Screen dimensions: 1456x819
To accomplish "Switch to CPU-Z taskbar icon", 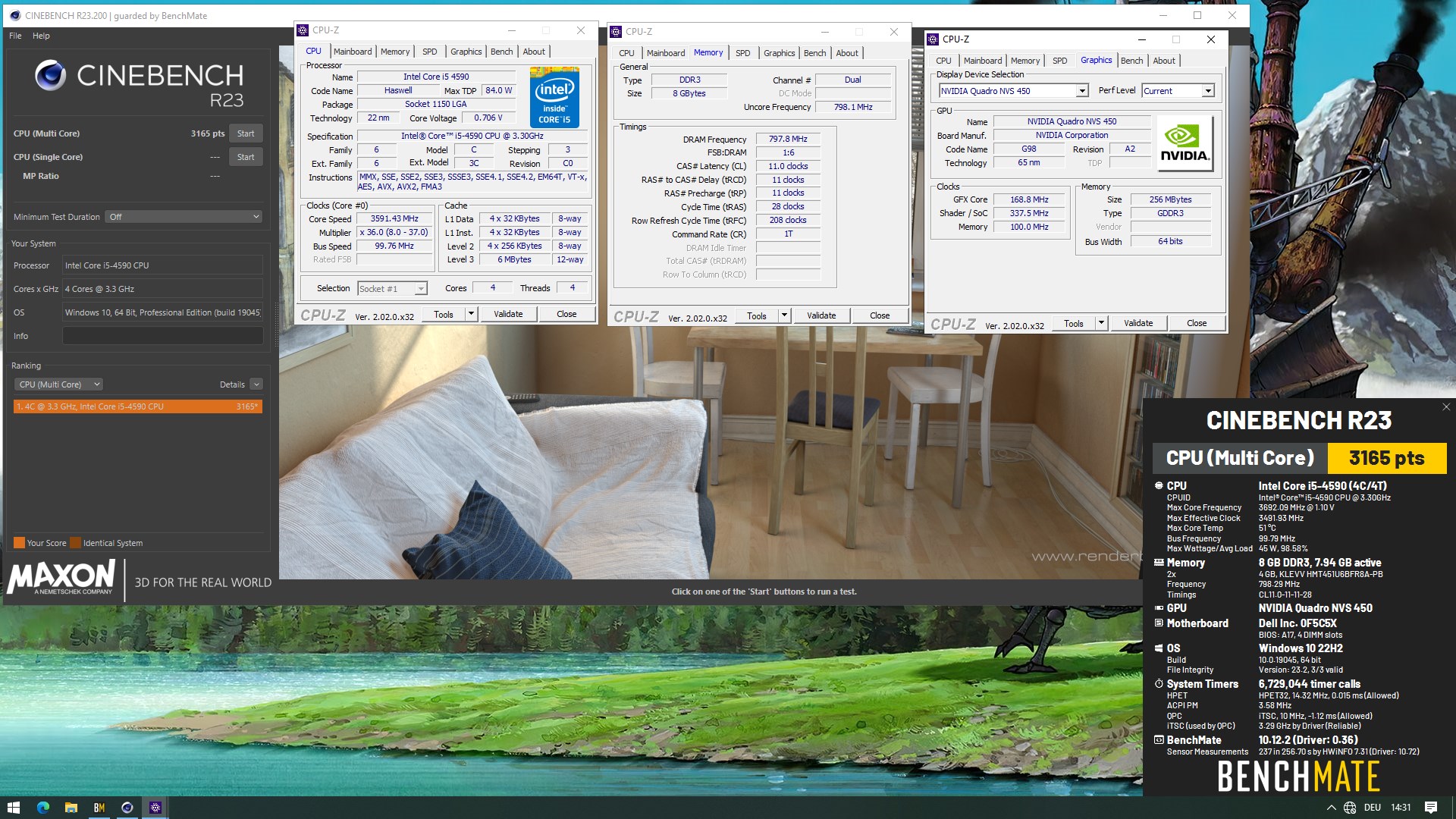I will click(x=155, y=808).
